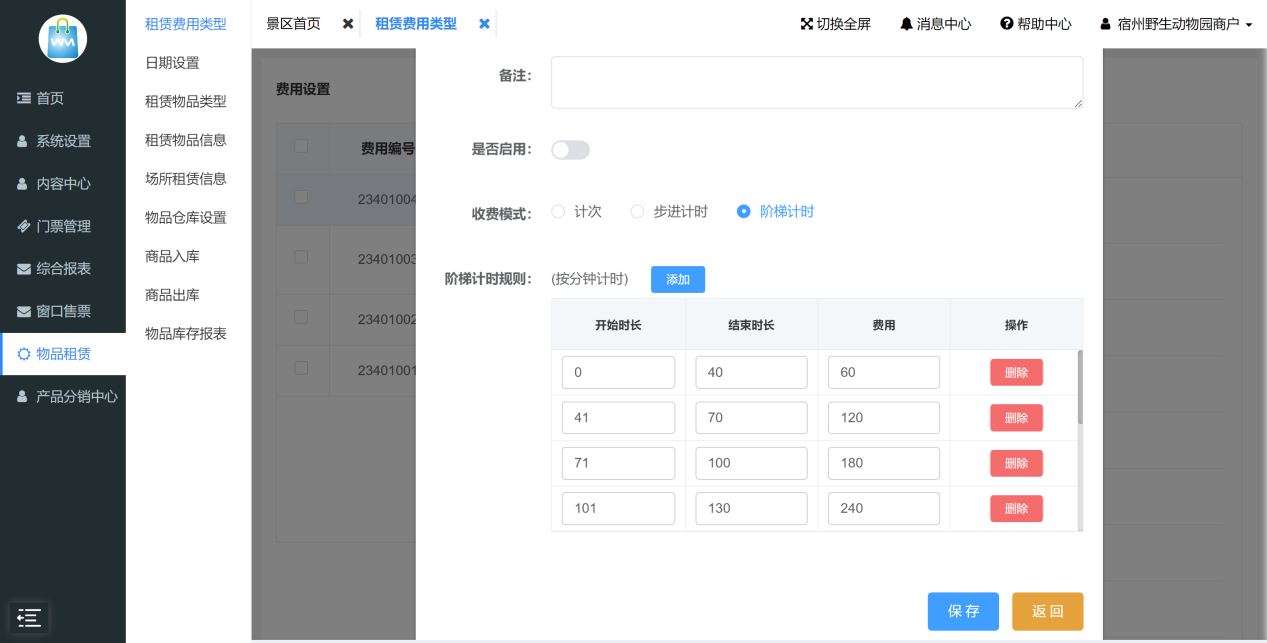Open 租赁物品类型 submenu item
The width and height of the screenshot is (1267, 643).
tap(186, 101)
